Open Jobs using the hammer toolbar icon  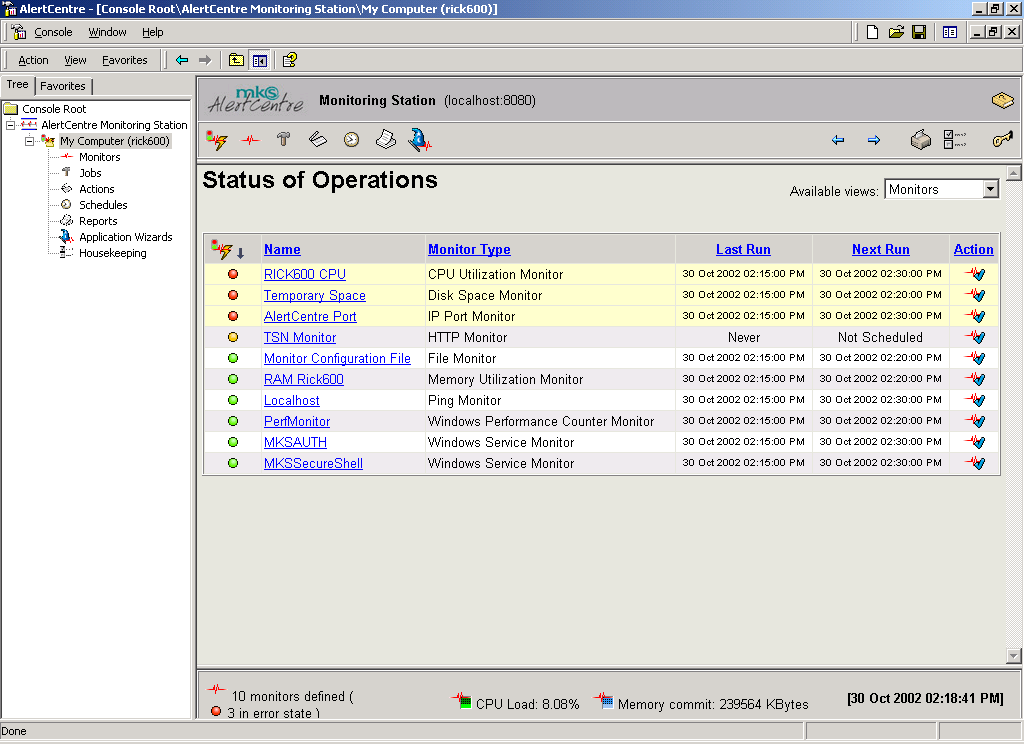(x=283, y=140)
